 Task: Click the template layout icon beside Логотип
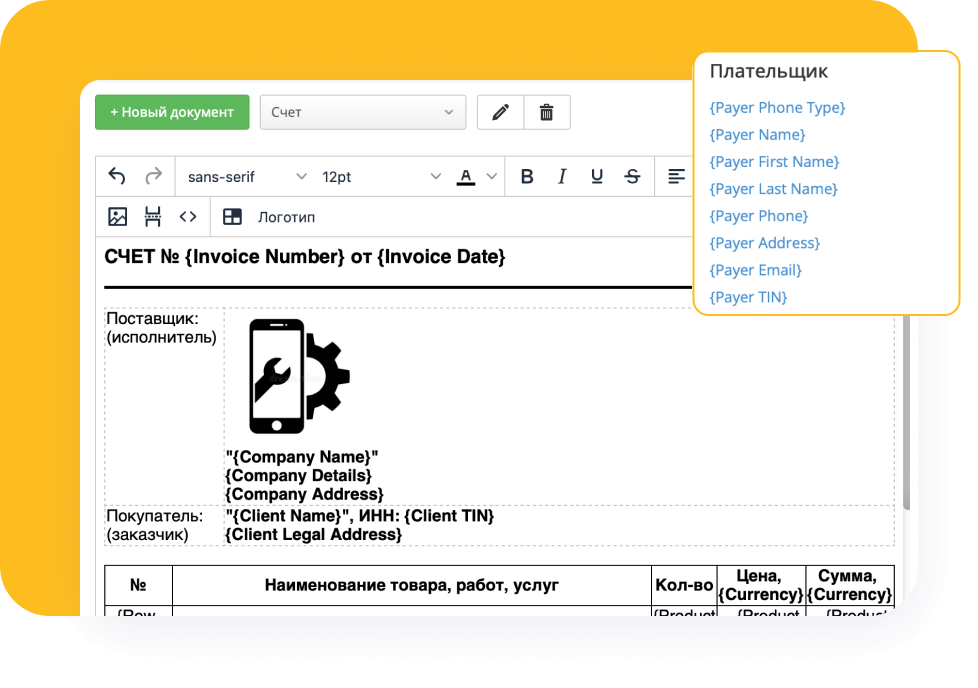[x=232, y=217]
